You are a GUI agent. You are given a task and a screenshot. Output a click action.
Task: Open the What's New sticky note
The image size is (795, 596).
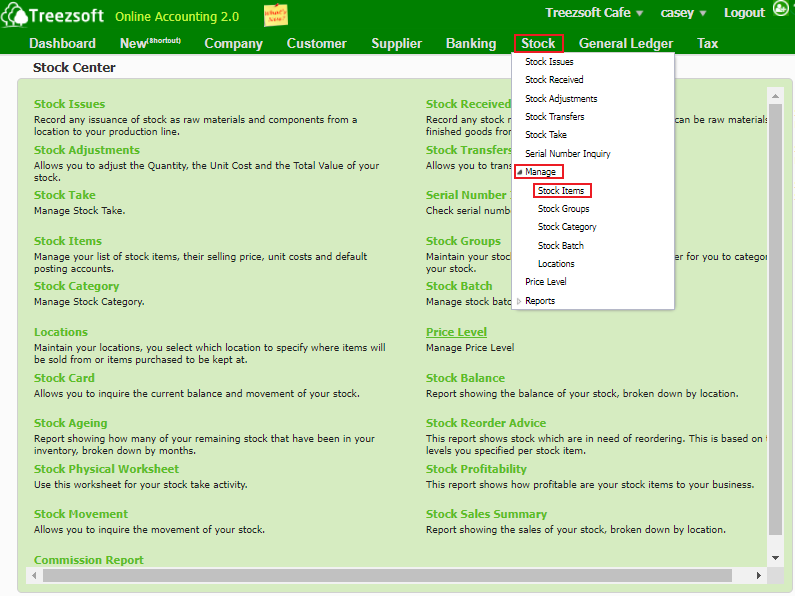pyautogui.click(x=275, y=15)
